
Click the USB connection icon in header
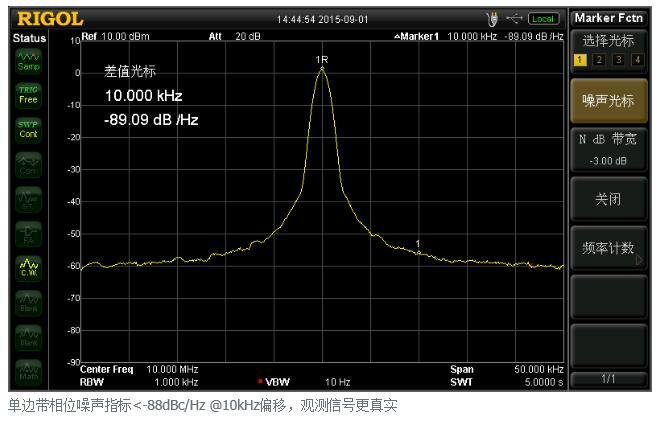514,18
